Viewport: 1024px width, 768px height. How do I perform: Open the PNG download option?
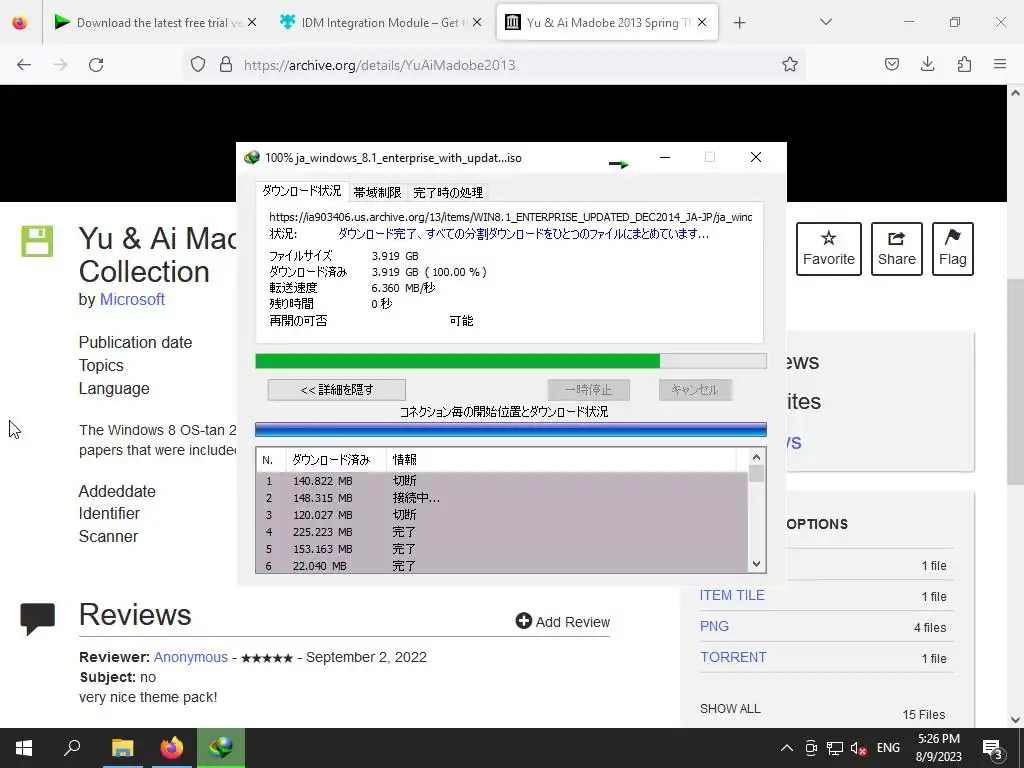click(714, 626)
